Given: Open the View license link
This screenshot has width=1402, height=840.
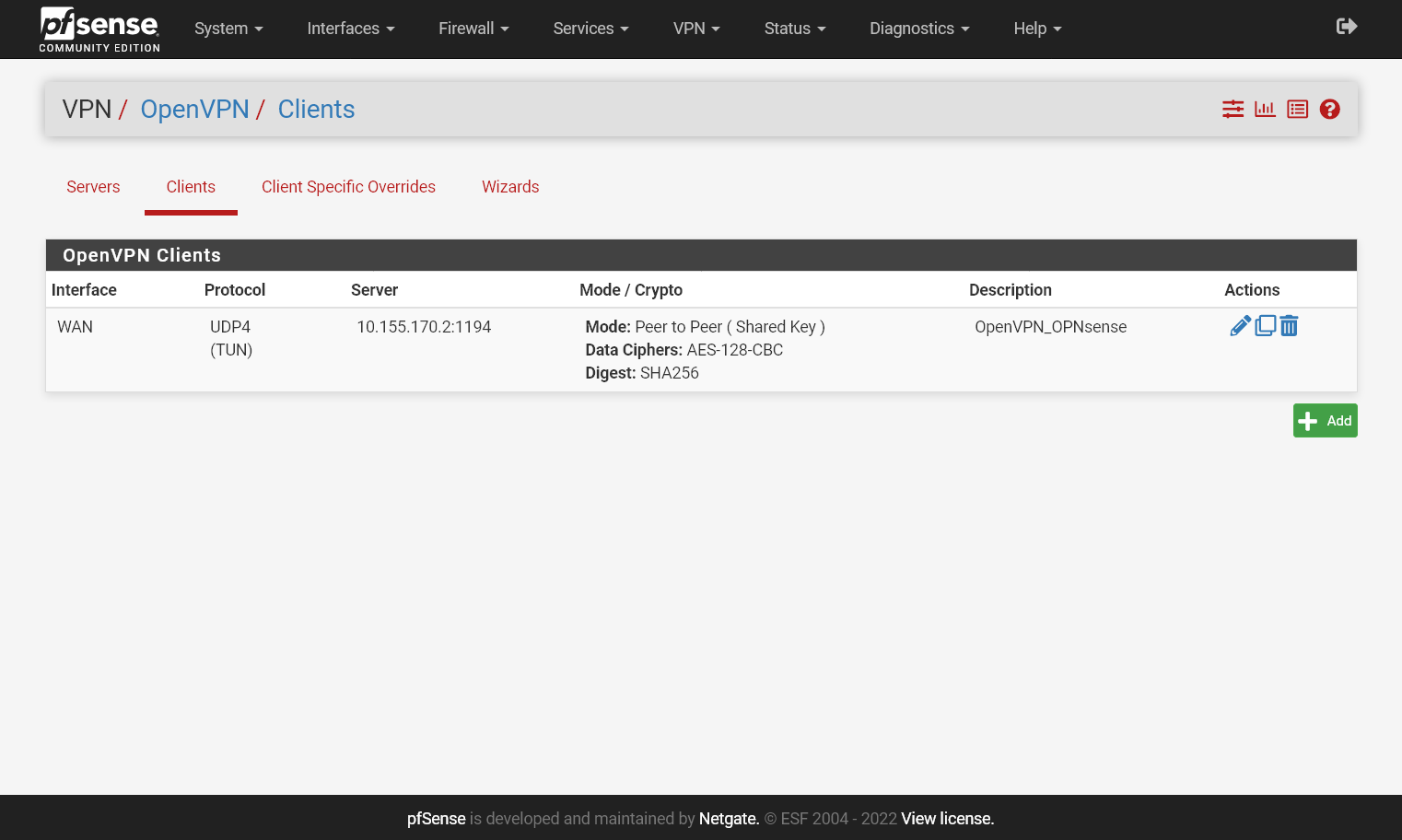Looking at the screenshot, I should pos(945,818).
